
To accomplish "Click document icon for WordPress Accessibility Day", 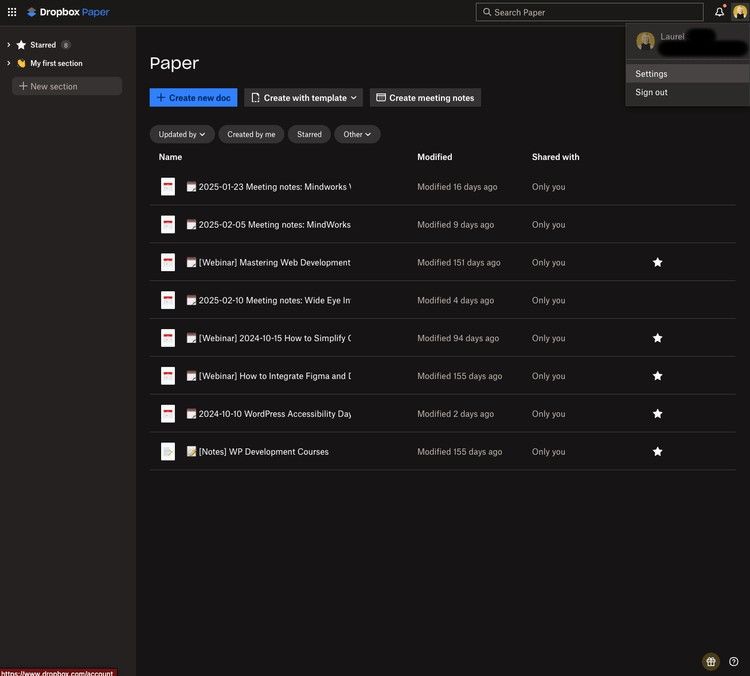I will (168, 414).
